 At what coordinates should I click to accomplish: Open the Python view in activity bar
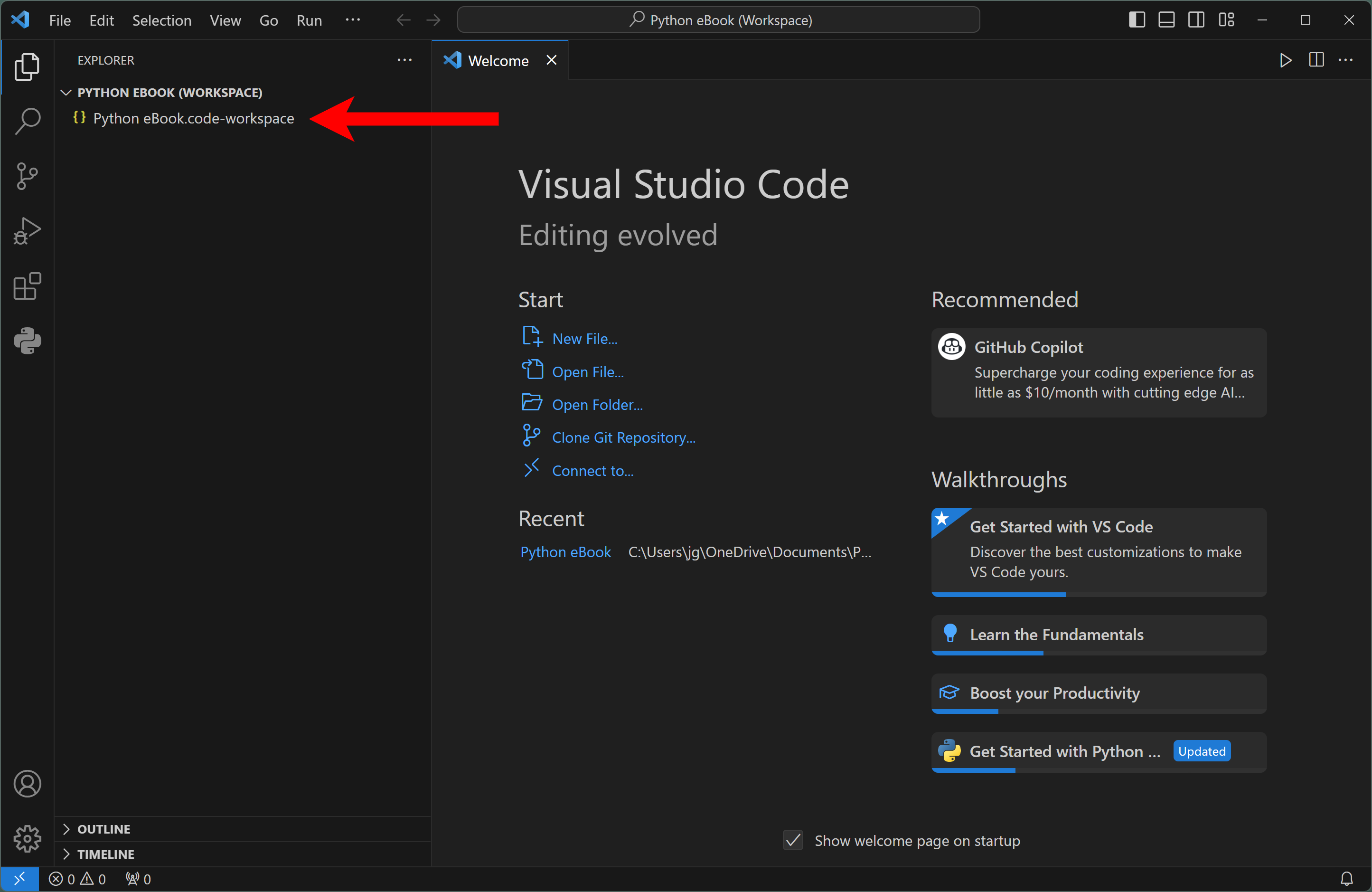coord(27,341)
